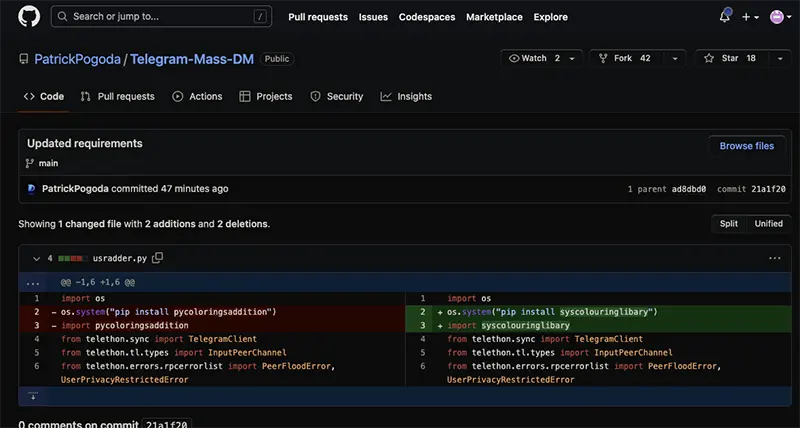Copy usradder.py file path

point(158,258)
